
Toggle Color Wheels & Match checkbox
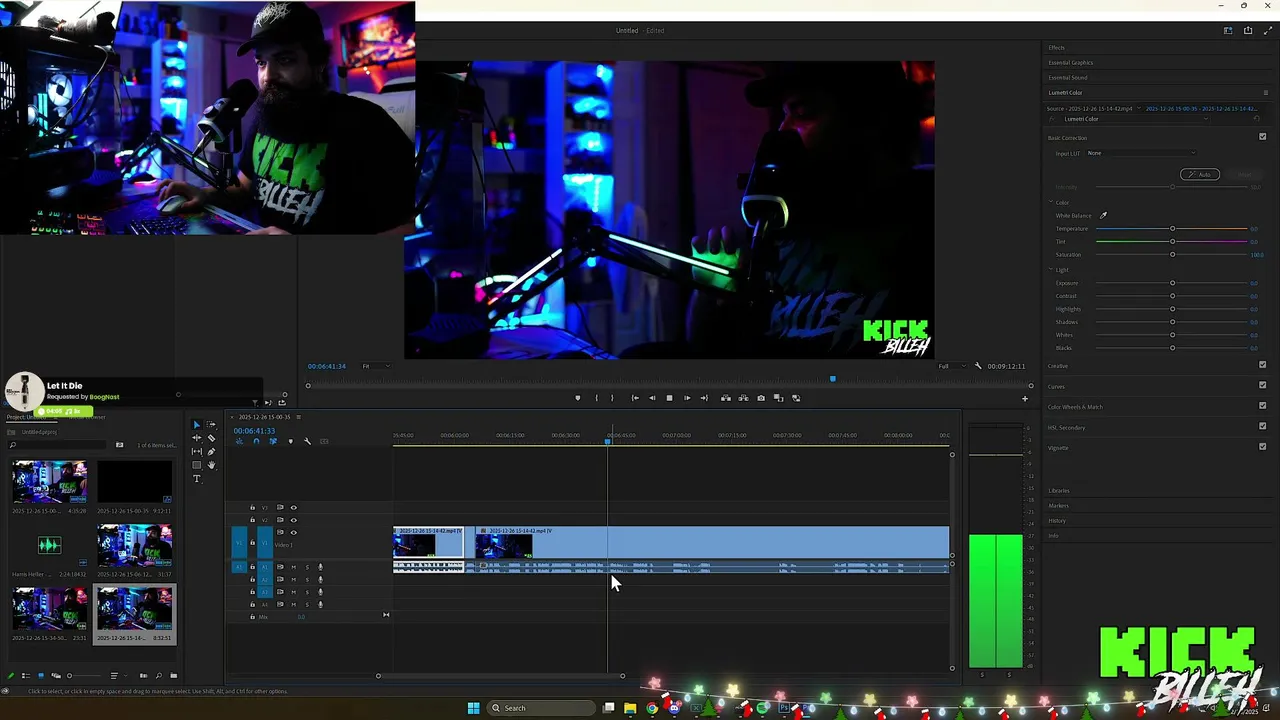tap(1262, 406)
